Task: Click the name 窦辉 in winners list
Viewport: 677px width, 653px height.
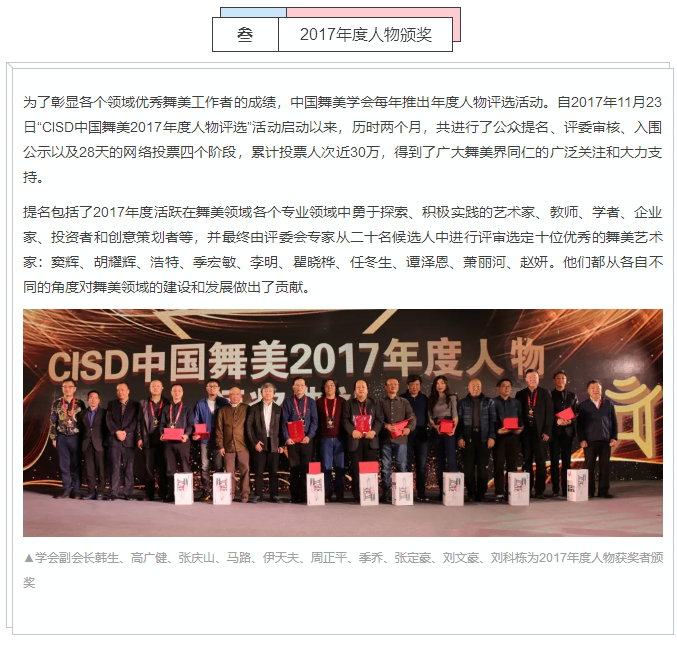Action: (x=65, y=262)
